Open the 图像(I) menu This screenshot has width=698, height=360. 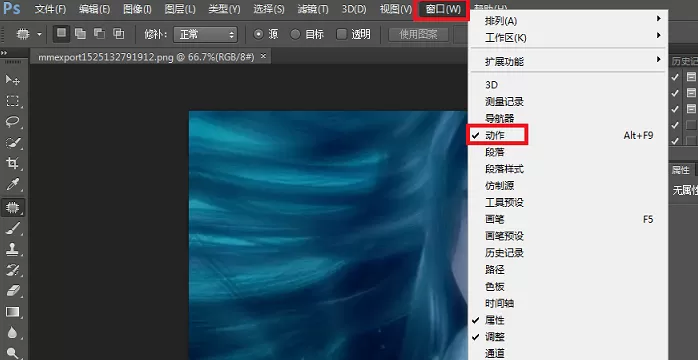pyautogui.click(x=137, y=9)
